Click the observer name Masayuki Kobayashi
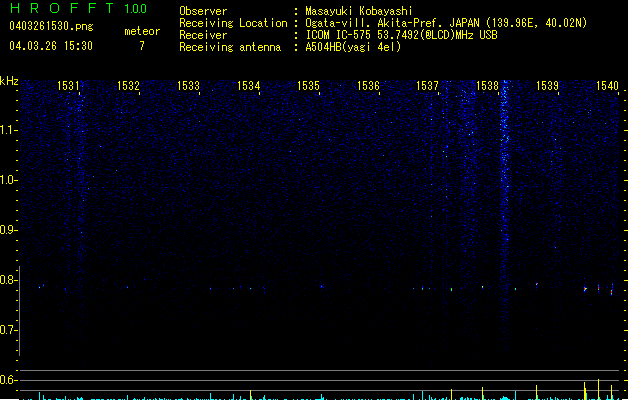The image size is (629, 400). [359, 11]
